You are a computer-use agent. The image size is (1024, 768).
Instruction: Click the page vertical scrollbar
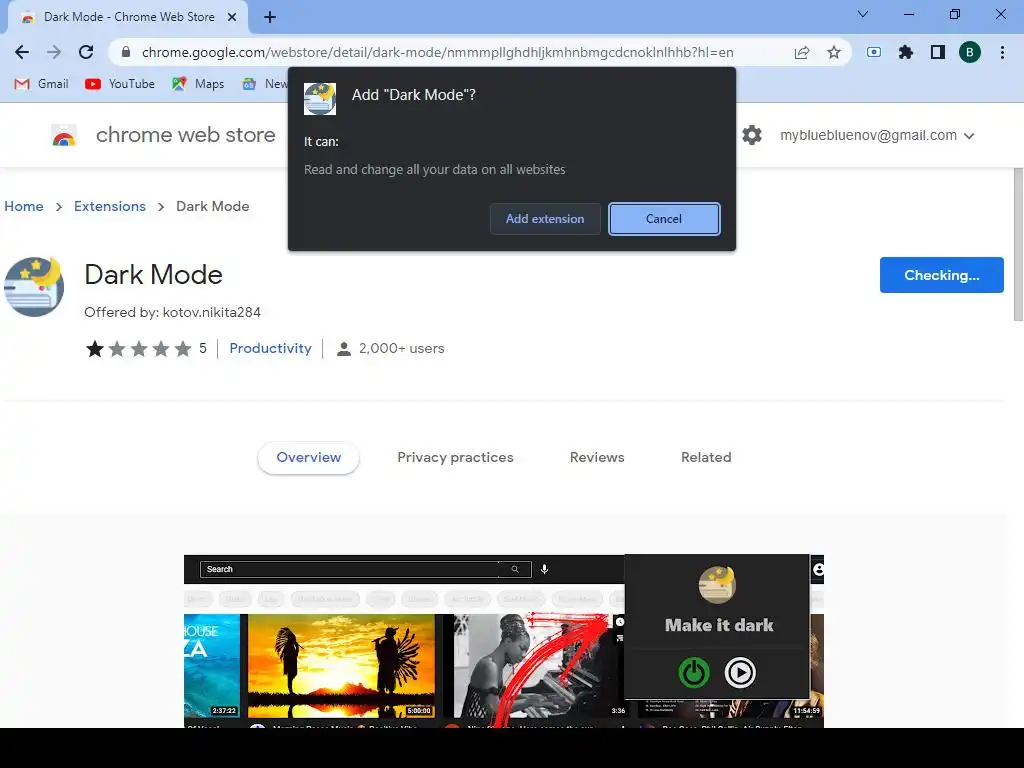(x=1018, y=245)
